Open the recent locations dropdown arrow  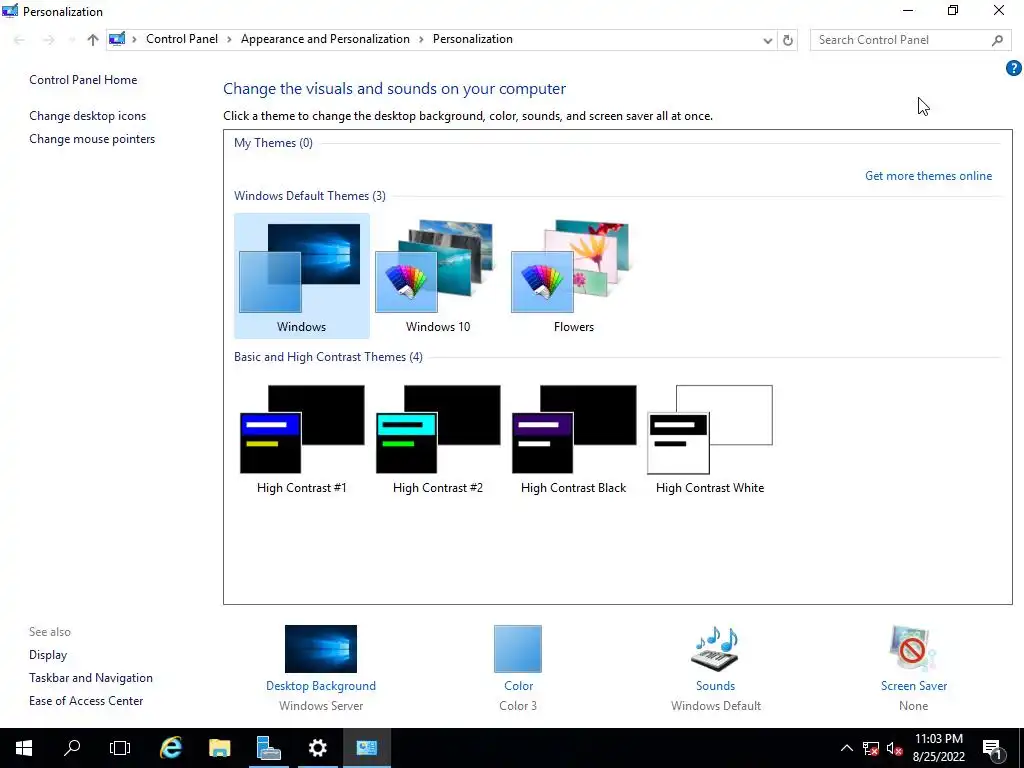pyautogui.click(x=71, y=40)
